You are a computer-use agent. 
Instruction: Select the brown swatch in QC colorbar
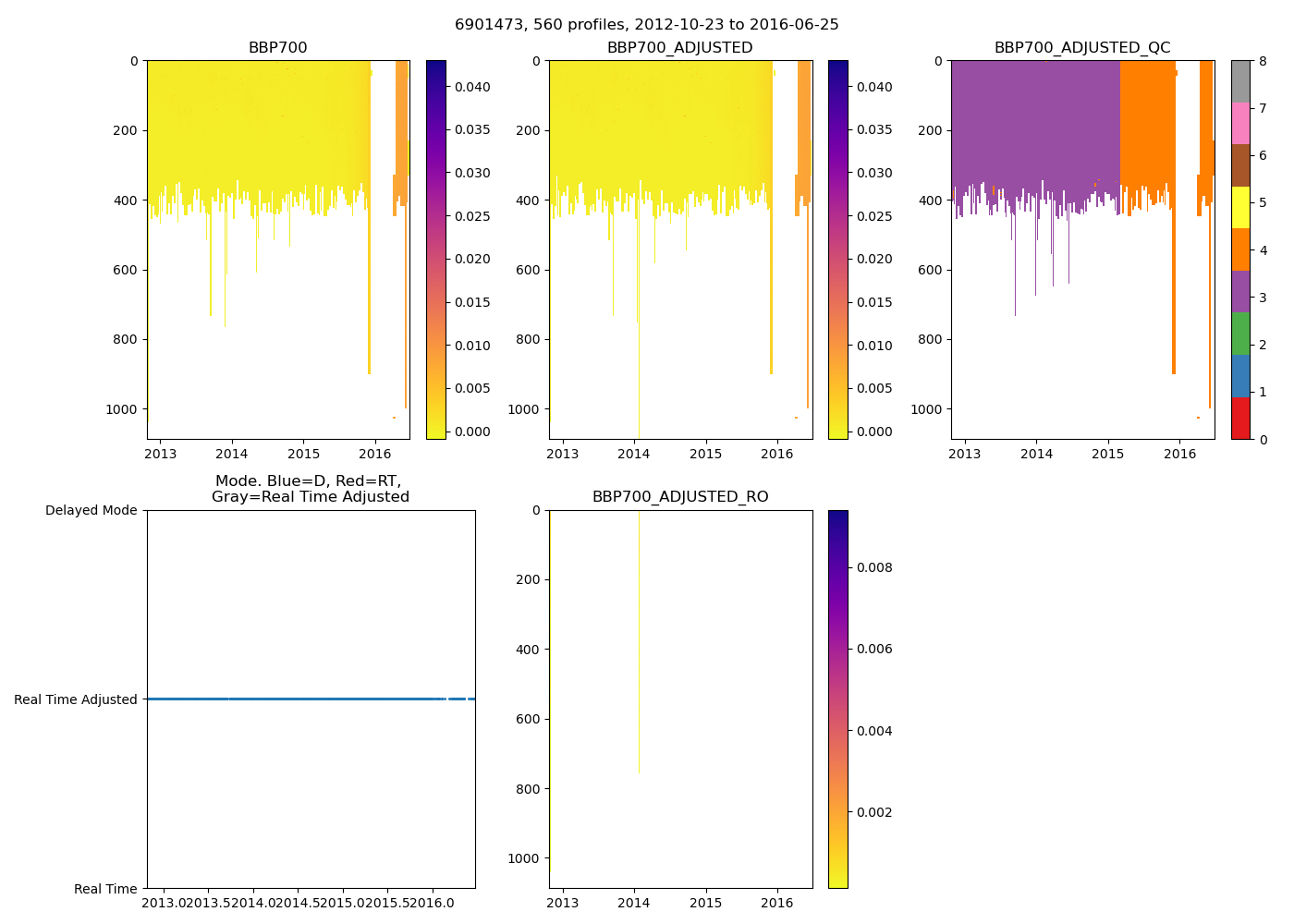pos(1240,165)
